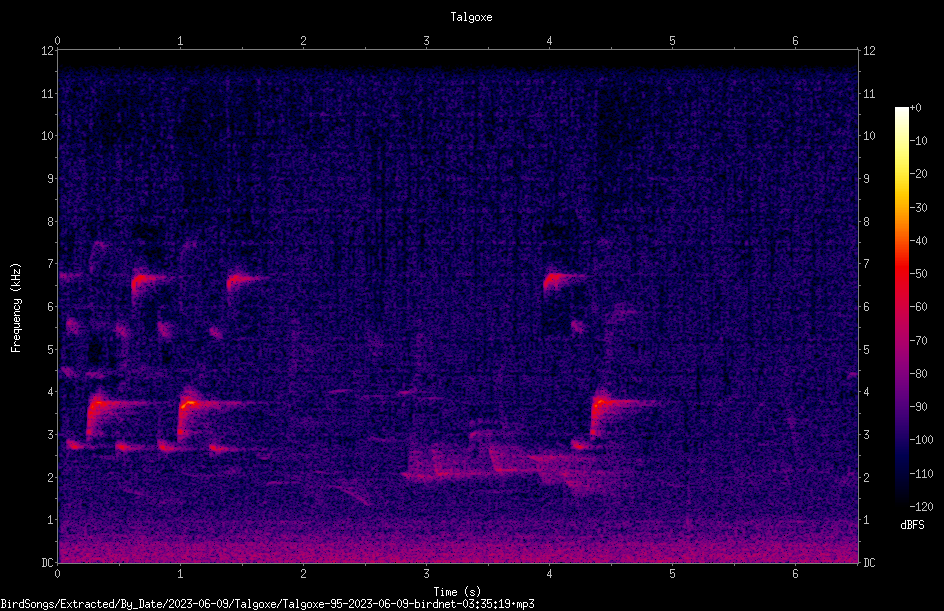Click the 2 label on bottom time axis
The image size is (944, 611).
[x=303, y=574]
